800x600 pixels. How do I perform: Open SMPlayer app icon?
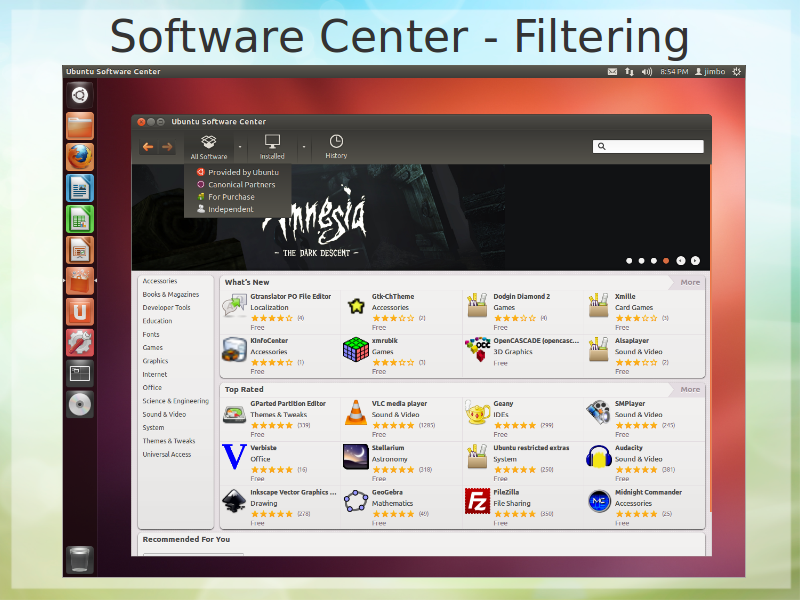(x=598, y=413)
